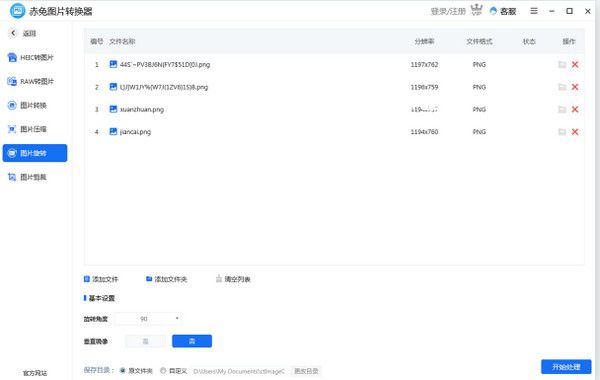Set 垂直镜像 to 是

click(x=145, y=341)
